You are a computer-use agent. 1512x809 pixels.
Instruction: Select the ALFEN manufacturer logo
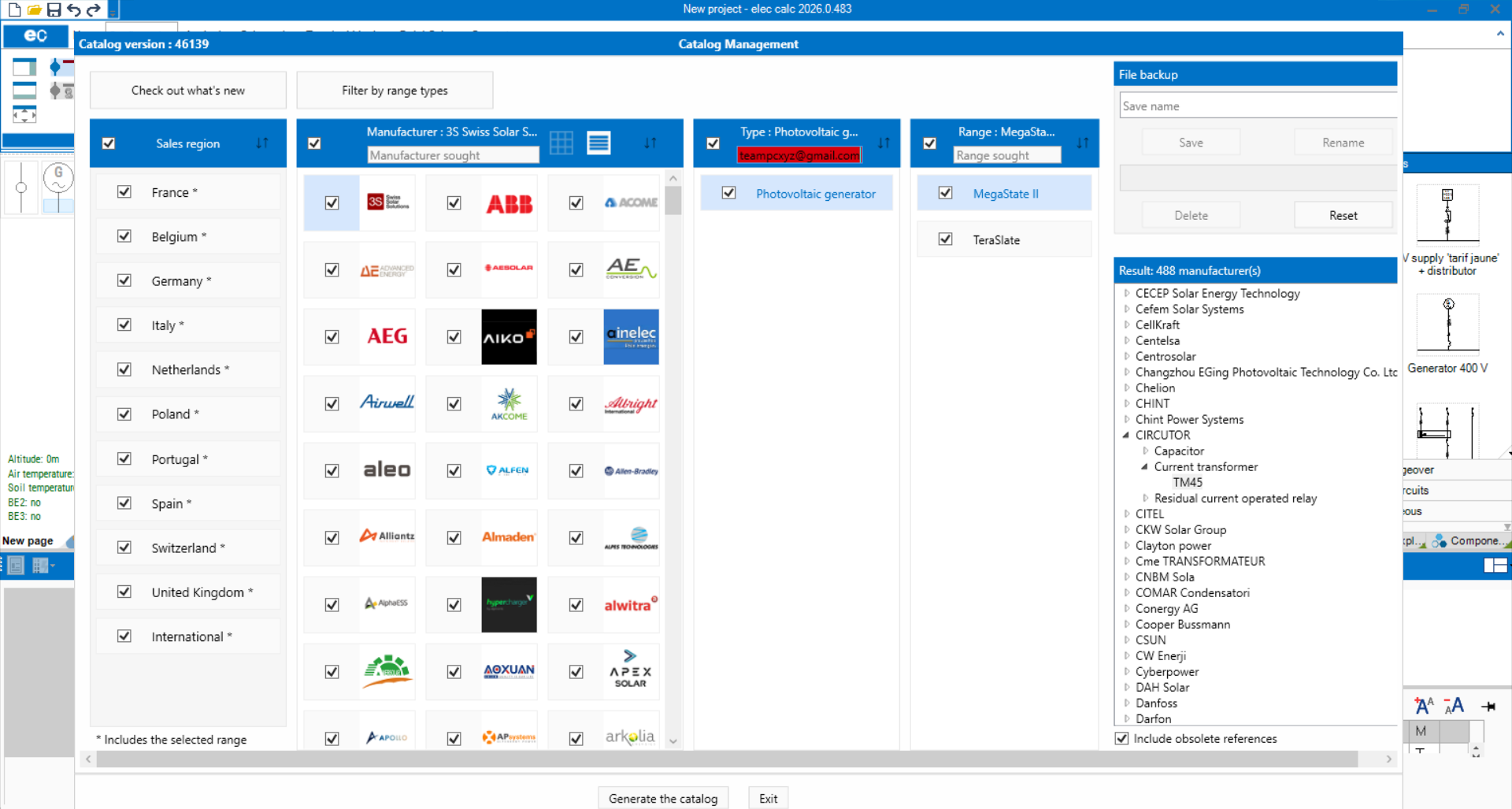pyautogui.click(x=510, y=470)
